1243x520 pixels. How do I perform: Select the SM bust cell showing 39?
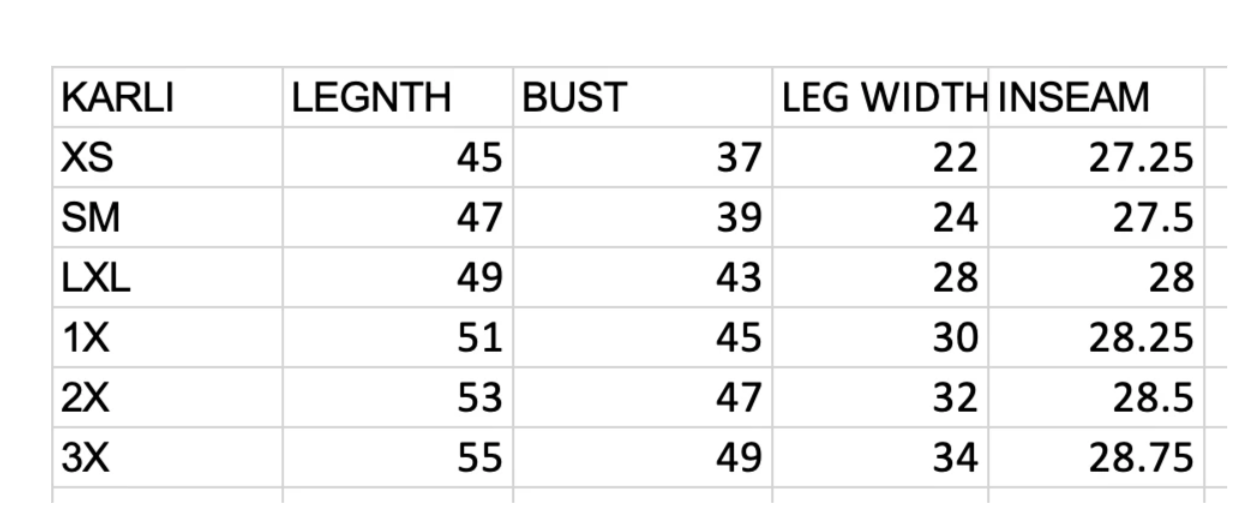[x=643, y=217]
